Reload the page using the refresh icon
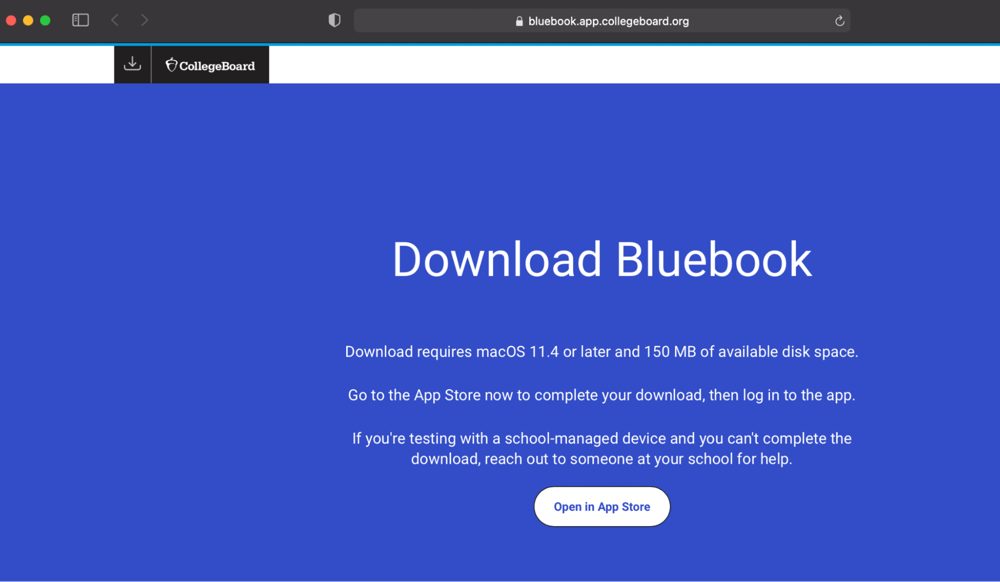 tap(840, 20)
